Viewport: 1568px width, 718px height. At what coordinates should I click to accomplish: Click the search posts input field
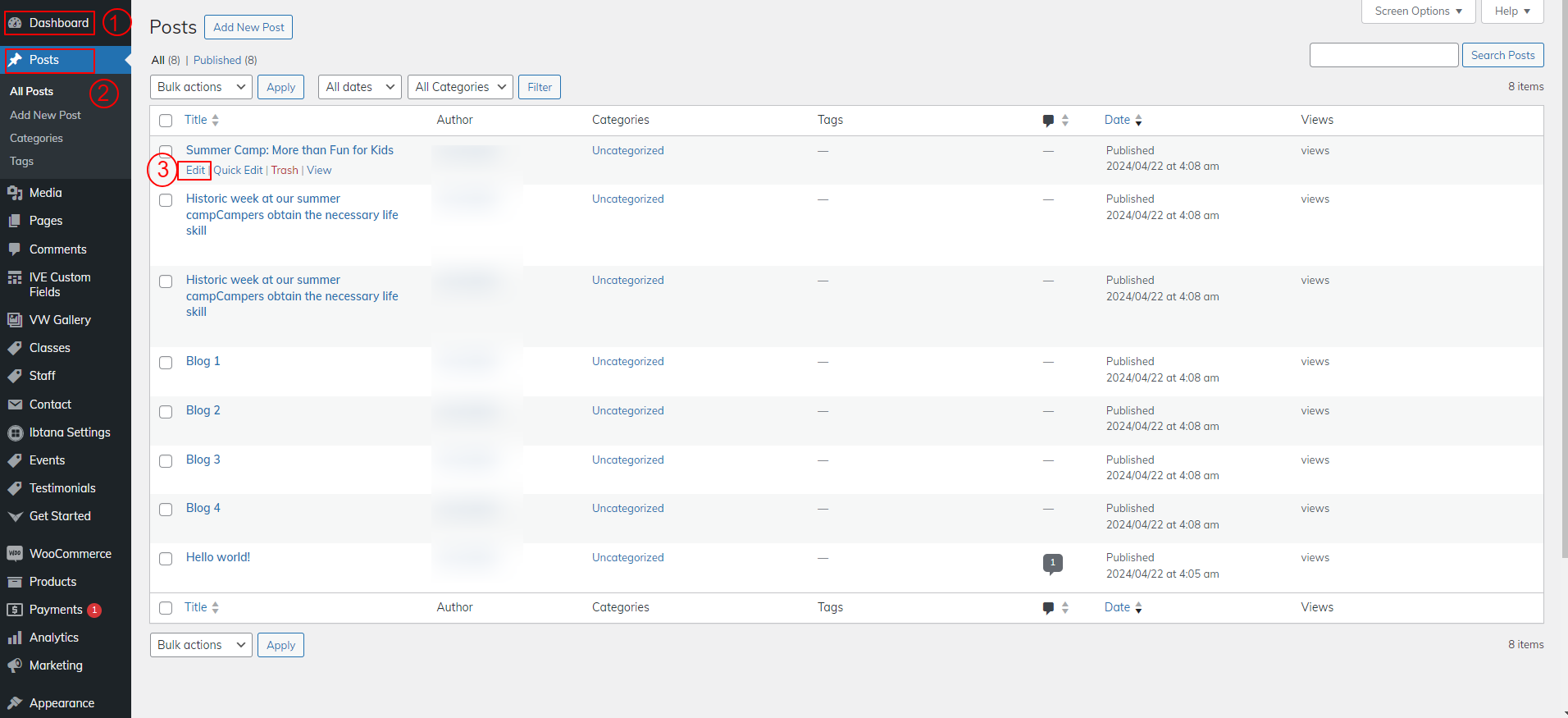(x=1383, y=55)
